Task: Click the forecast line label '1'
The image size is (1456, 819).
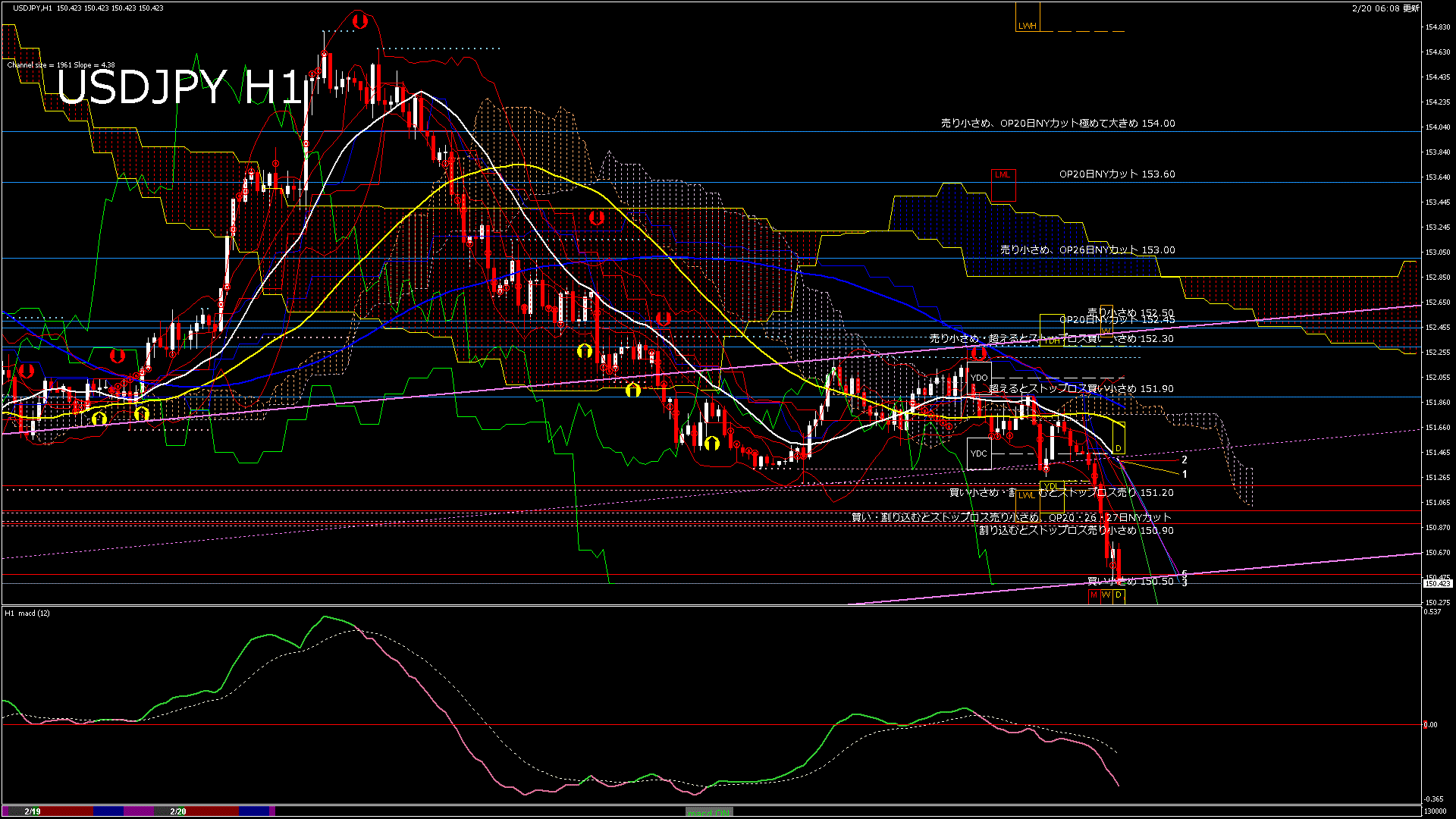Action: click(x=1185, y=474)
